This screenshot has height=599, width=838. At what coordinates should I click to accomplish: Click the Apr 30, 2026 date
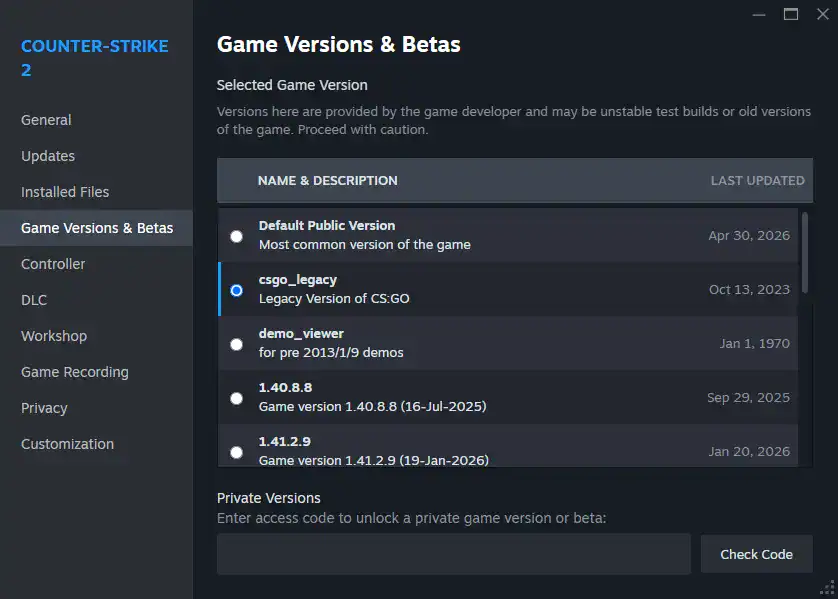point(749,236)
